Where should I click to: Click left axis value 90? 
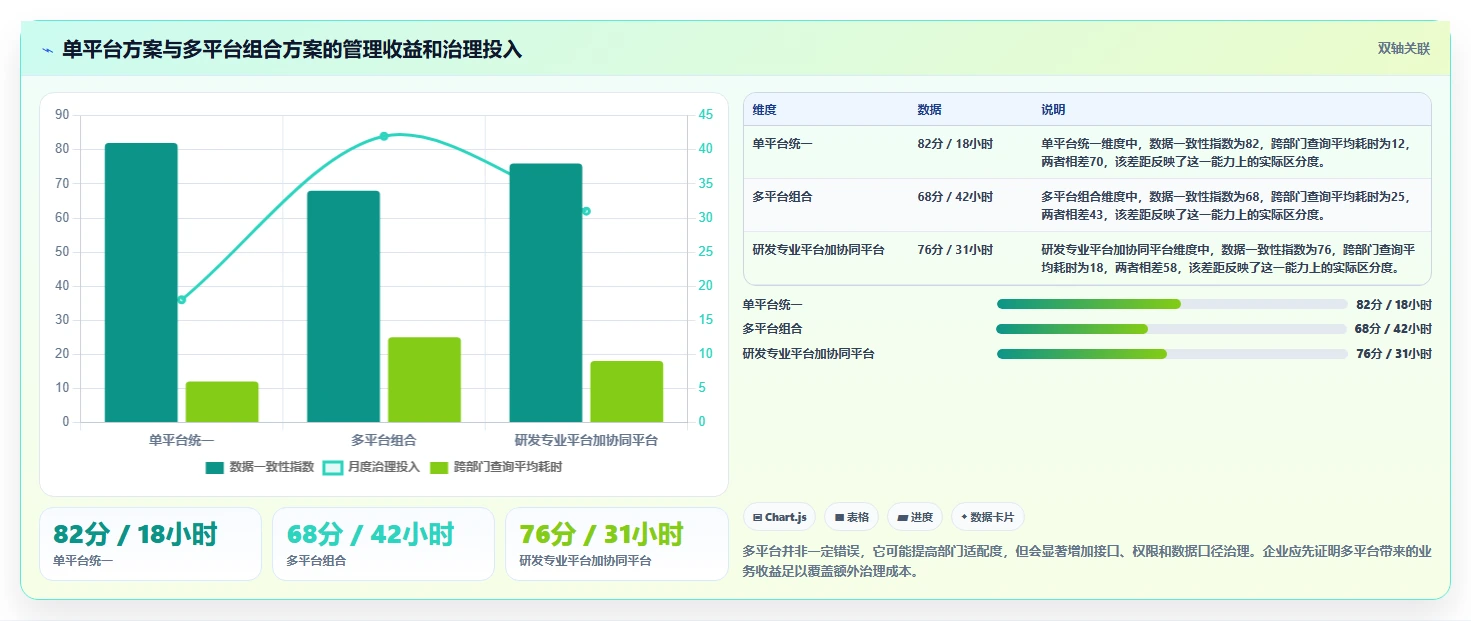click(x=62, y=115)
